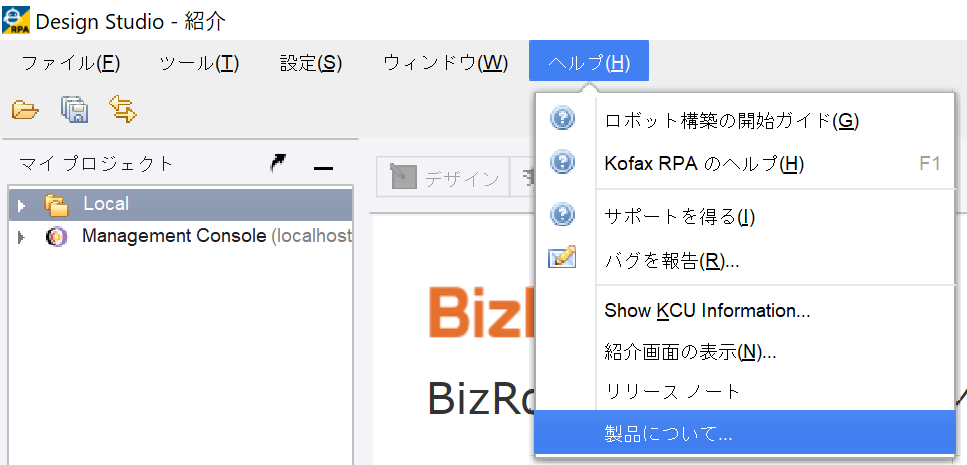Viewport: 967px width, 465px height.
Task: Open リリース ノート from the Help menu
Action: click(x=744, y=392)
